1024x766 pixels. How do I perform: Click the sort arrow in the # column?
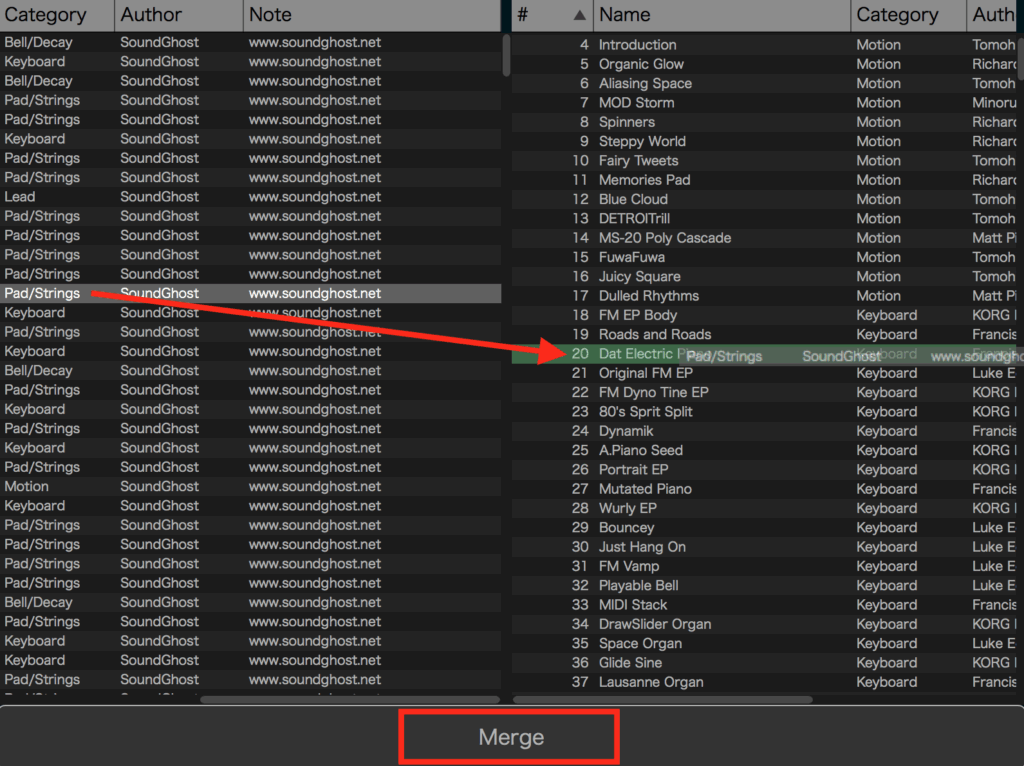click(579, 15)
